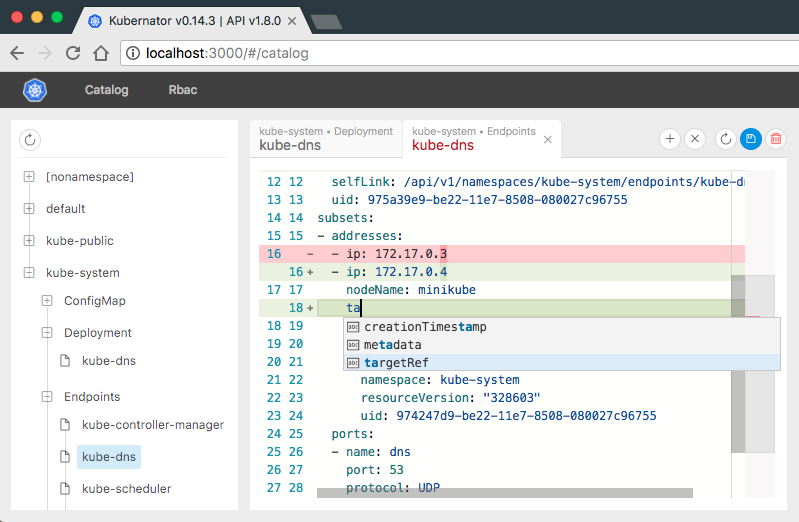This screenshot has width=799, height=522.
Task: Go to browser home page icon
Action: point(100,53)
